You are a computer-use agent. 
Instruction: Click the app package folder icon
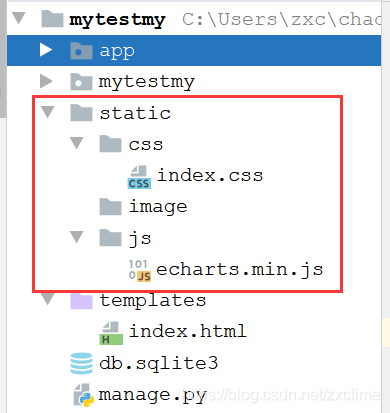click(x=81, y=51)
